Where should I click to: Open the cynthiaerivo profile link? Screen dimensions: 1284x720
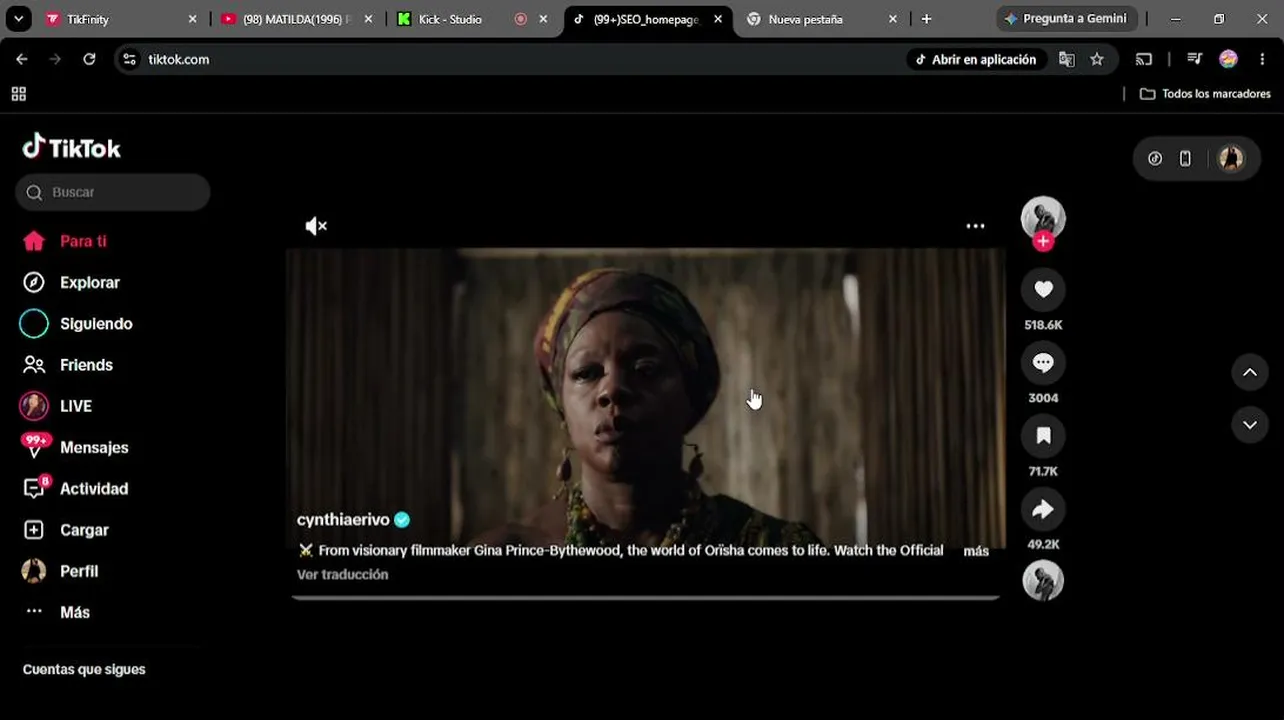click(343, 520)
